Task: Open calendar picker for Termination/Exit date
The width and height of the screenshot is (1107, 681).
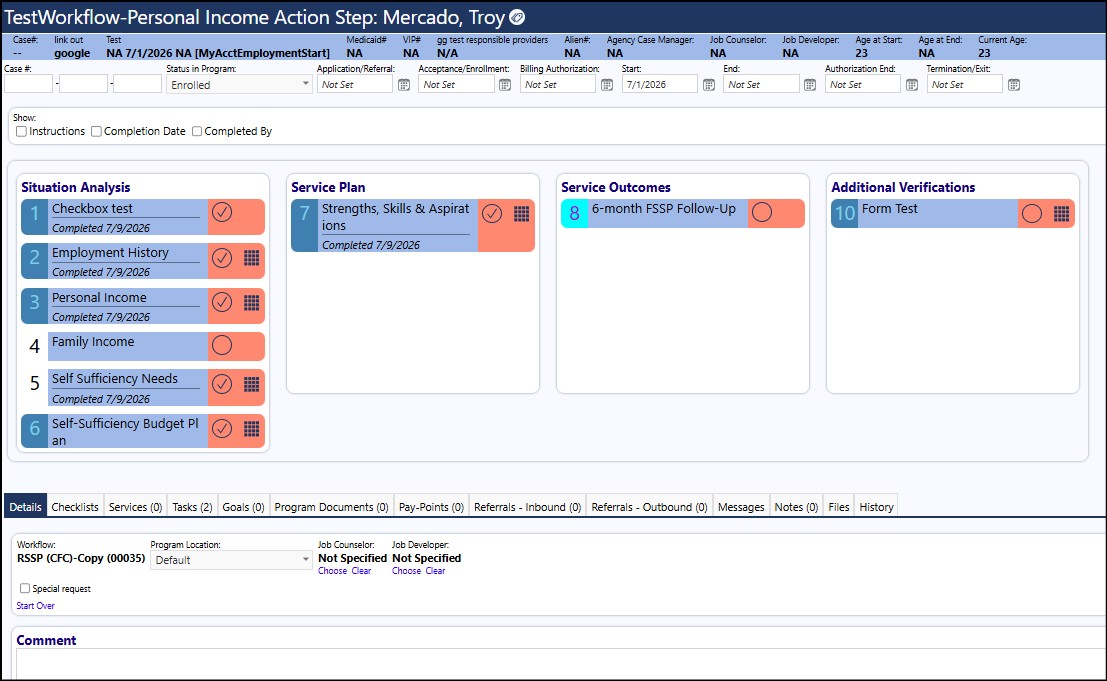Action: [1014, 85]
